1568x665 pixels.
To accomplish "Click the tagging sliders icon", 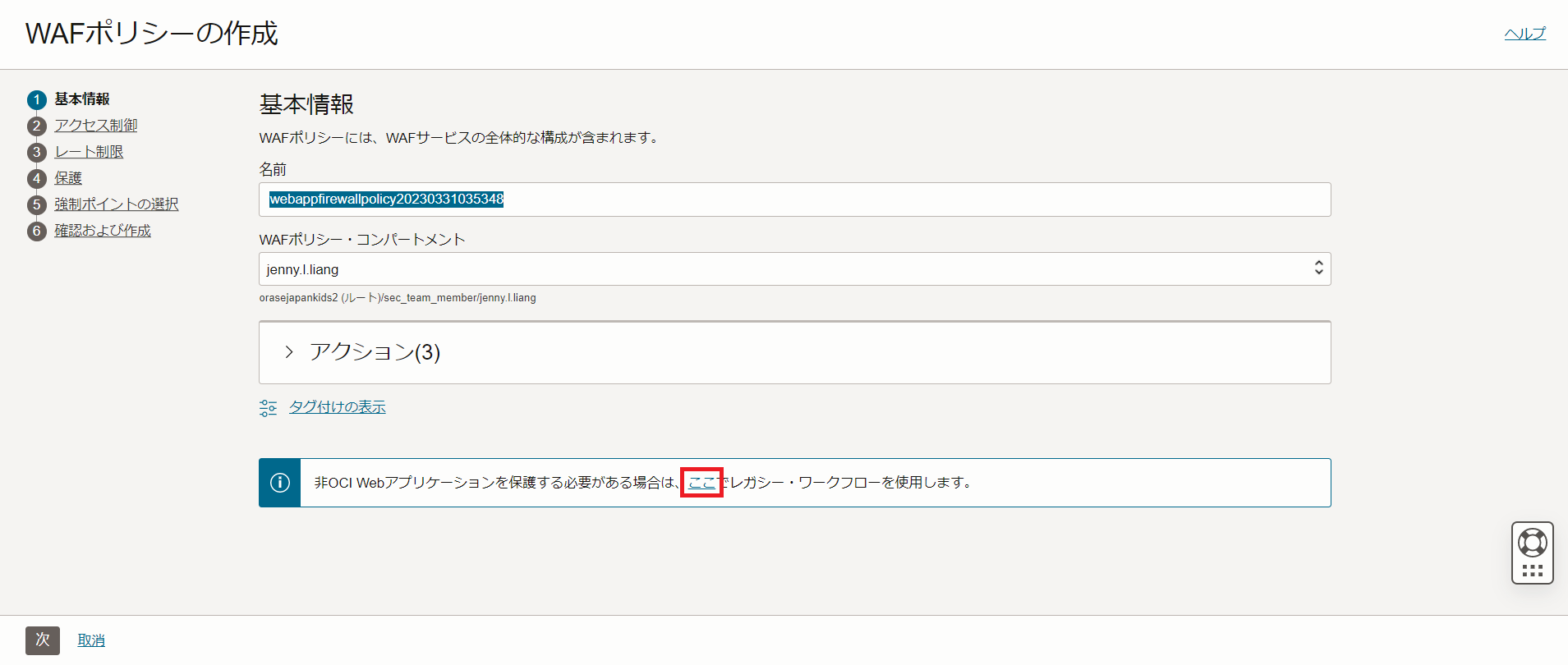I will pyautogui.click(x=268, y=408).
